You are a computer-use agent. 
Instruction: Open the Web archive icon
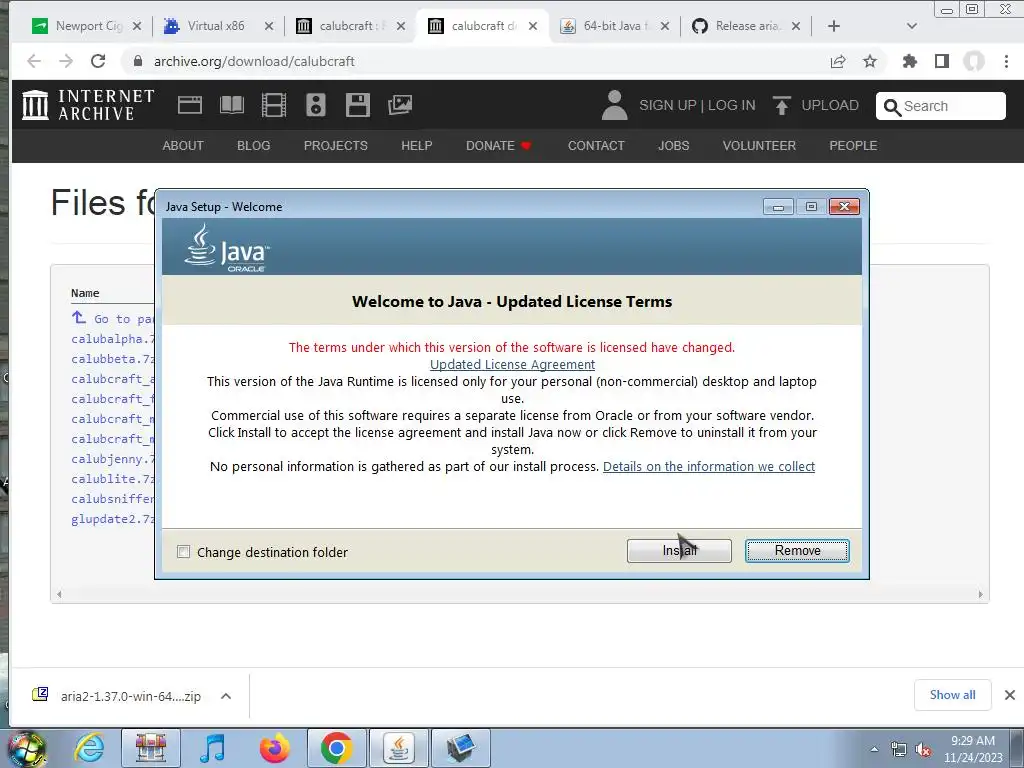[x=190, y=104]
